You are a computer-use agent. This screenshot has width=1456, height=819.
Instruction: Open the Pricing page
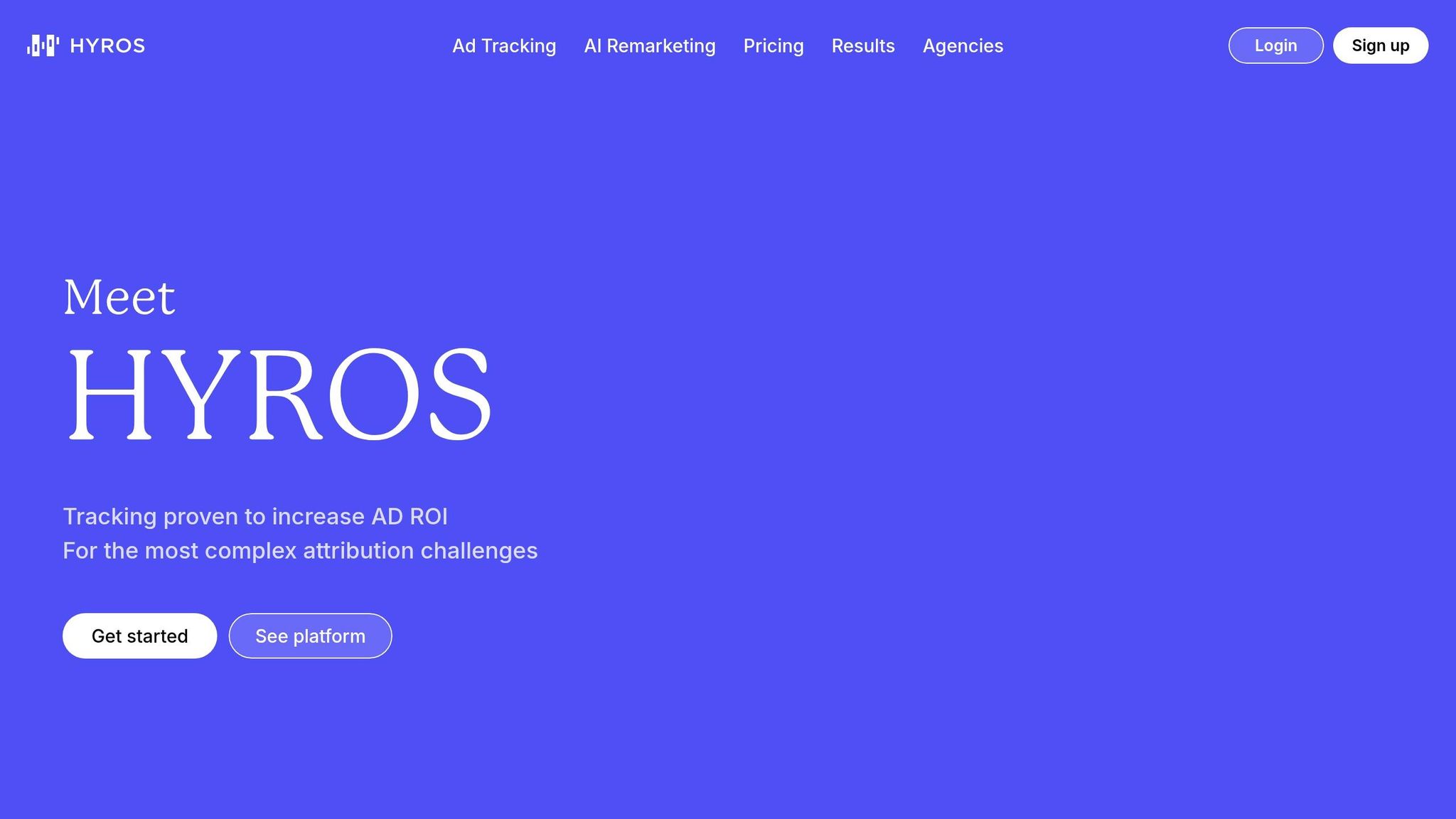(x=773, y=45)
